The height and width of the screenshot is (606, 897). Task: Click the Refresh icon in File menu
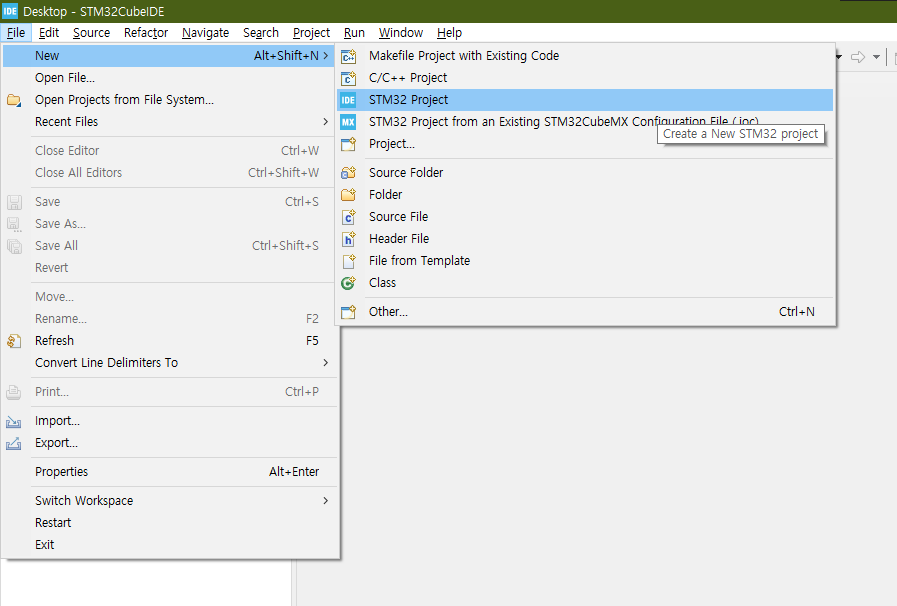pyautogui.click(x=14, y=341)
